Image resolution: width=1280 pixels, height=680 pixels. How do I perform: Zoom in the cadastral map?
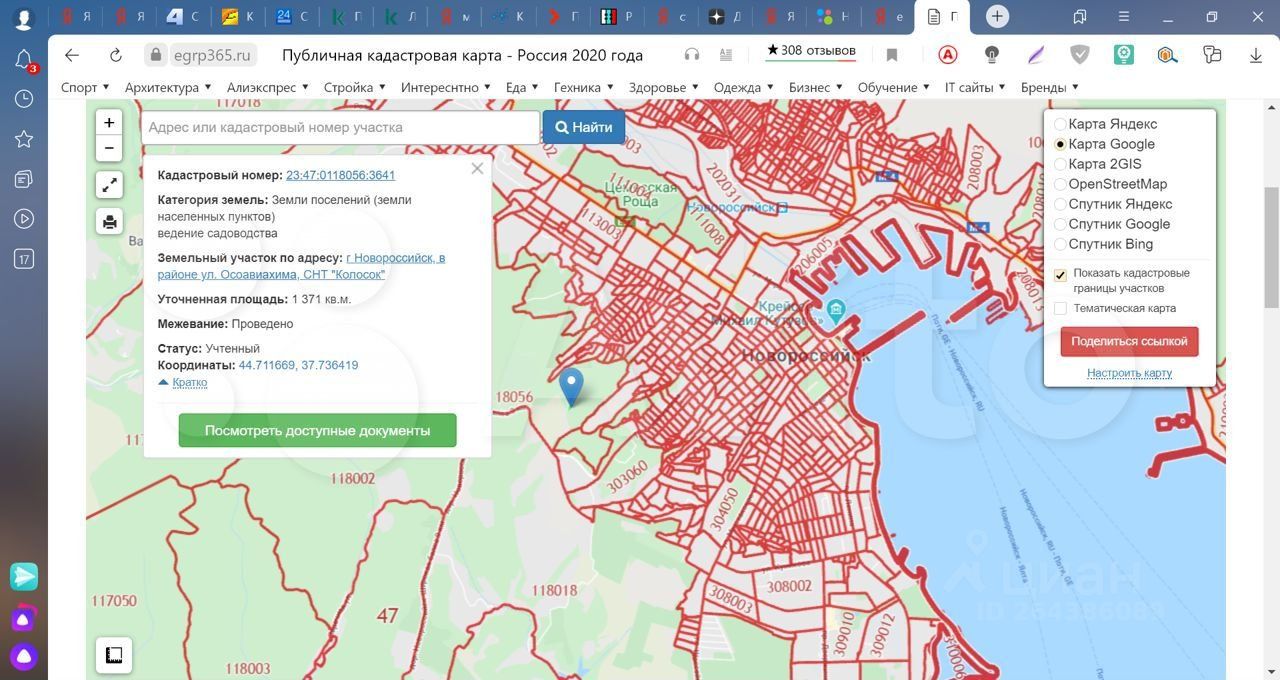tap(109, 123)
